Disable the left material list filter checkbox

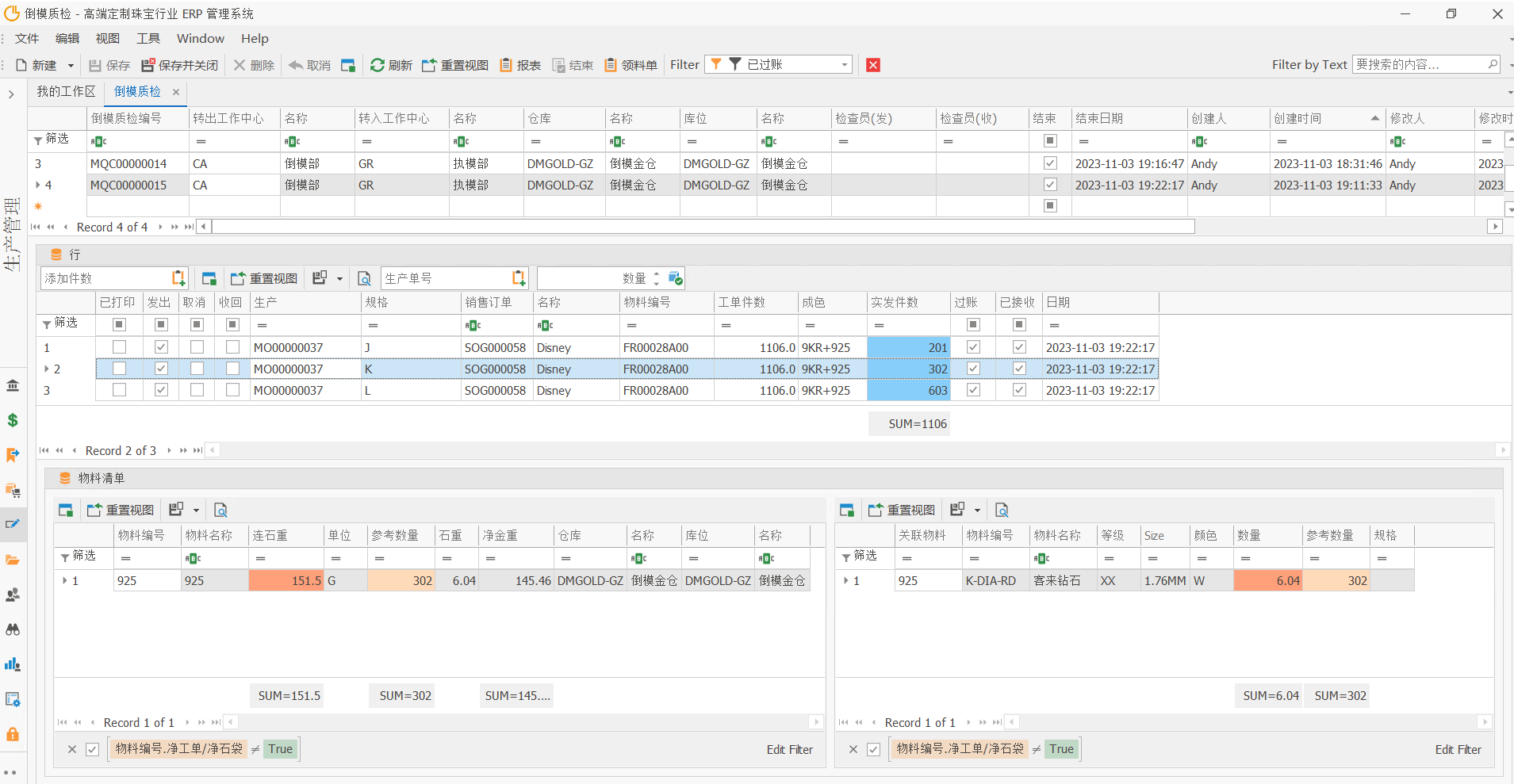tap(93, 749)
